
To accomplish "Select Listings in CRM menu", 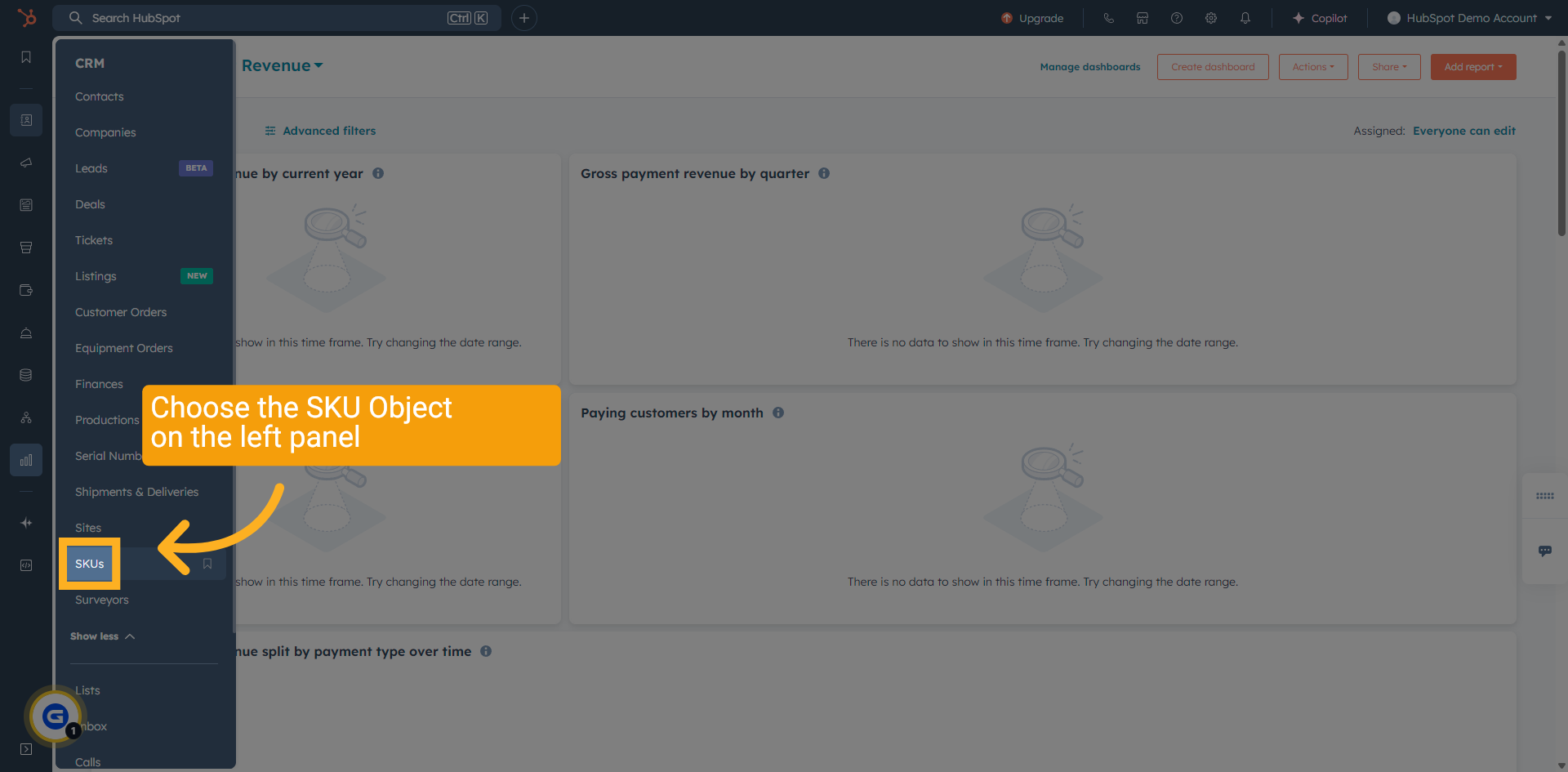I will click(96, 276).
